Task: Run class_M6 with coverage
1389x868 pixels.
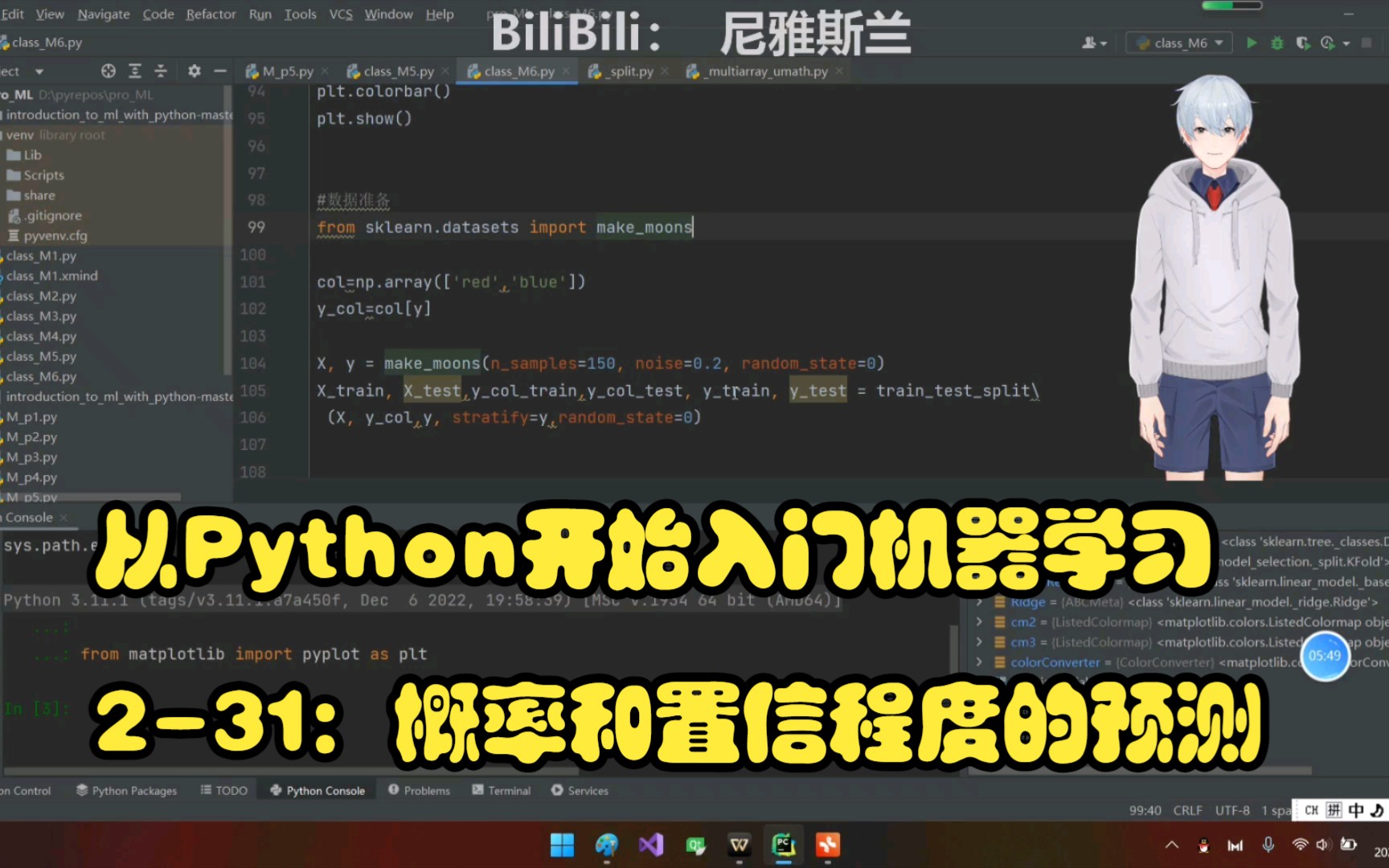Action: [x=1302, y=43]
